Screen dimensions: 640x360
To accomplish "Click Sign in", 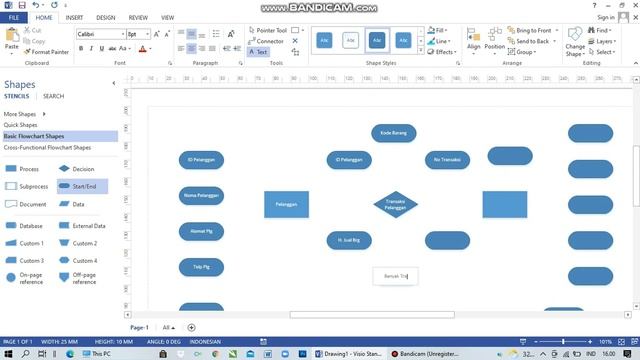I will pyautogui.click(x=606, y=17).
